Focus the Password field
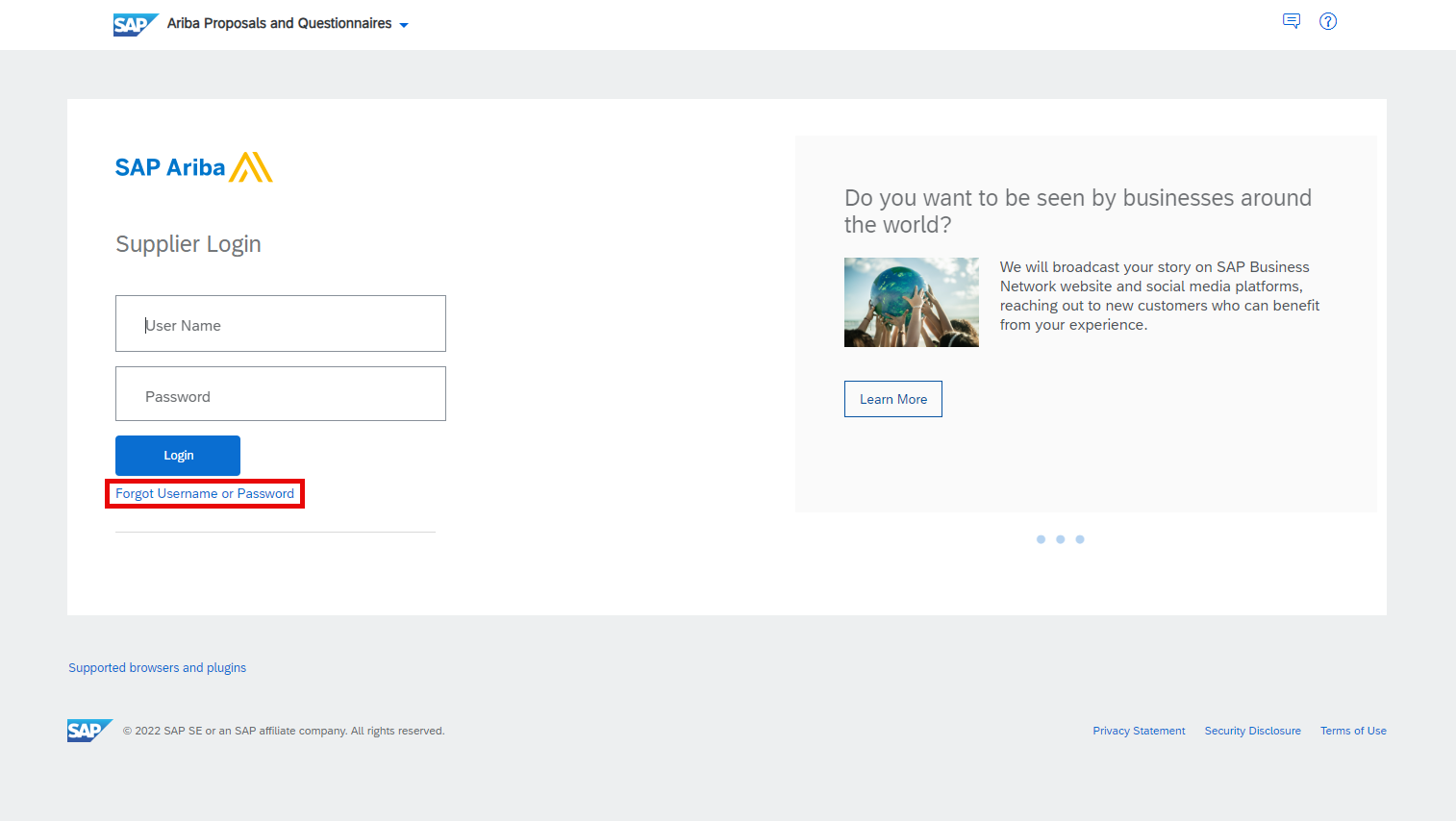 tap(281, 394)
